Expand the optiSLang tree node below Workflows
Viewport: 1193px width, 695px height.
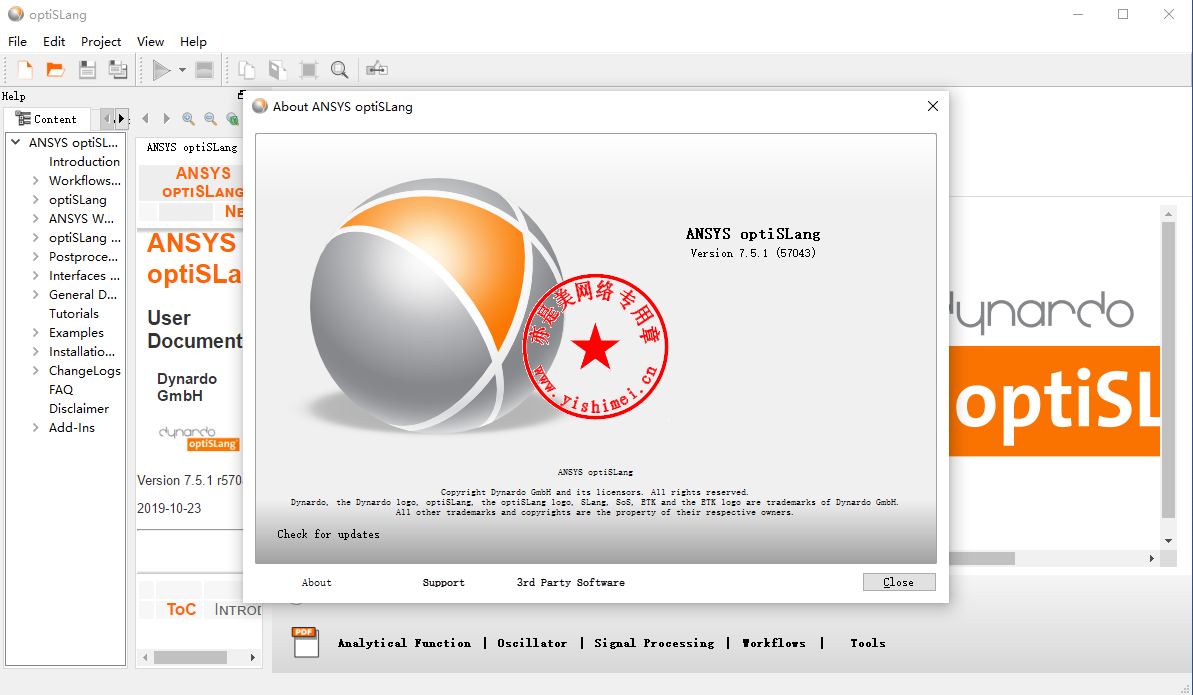click(35, 199)
